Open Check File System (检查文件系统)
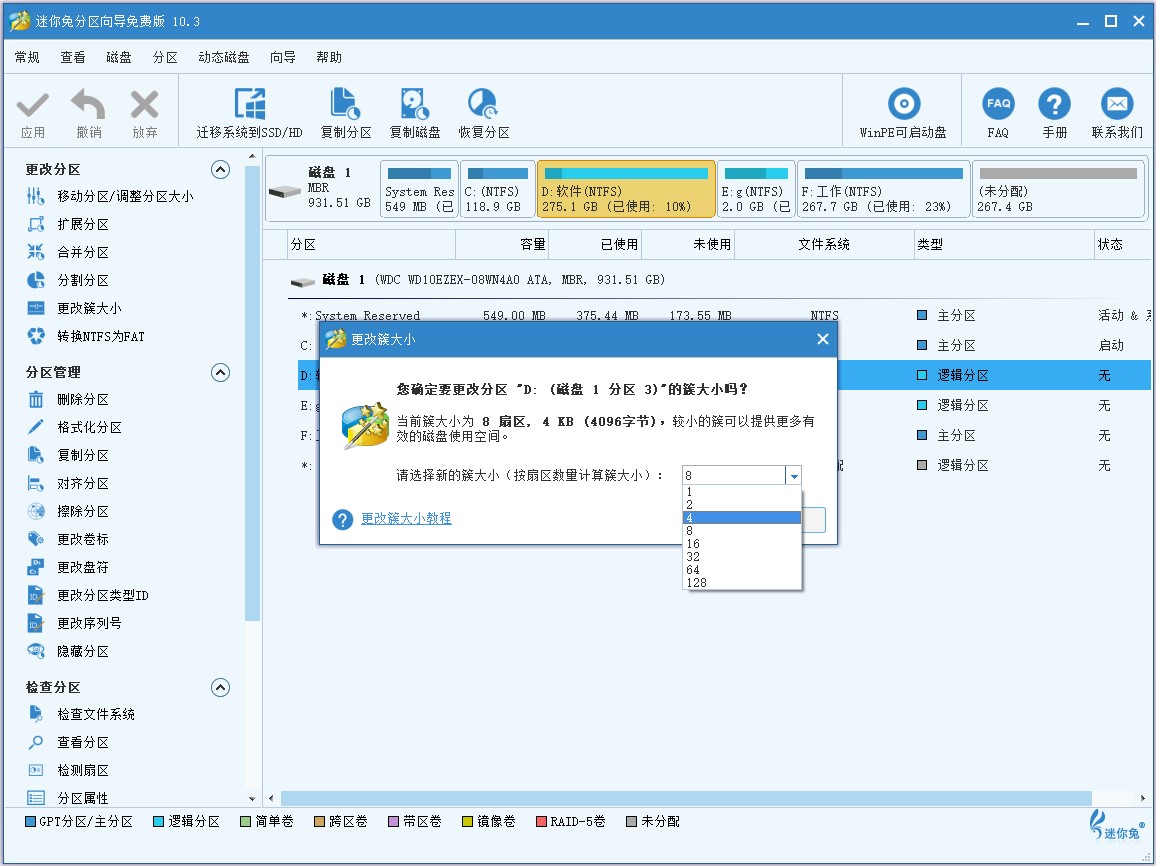Screen dimensions: 1156x866 click(96, 714)
